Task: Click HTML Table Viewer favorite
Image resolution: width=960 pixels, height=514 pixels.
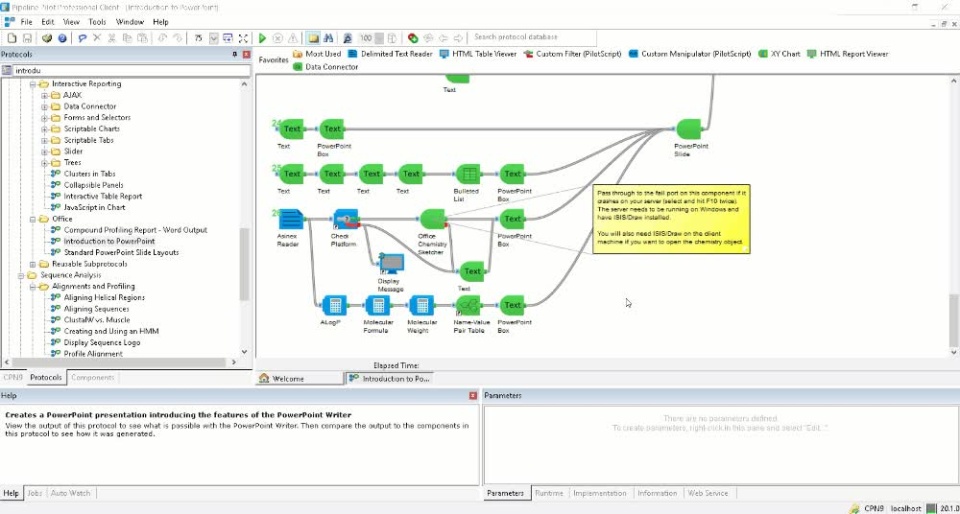Action: click(478, 54)
